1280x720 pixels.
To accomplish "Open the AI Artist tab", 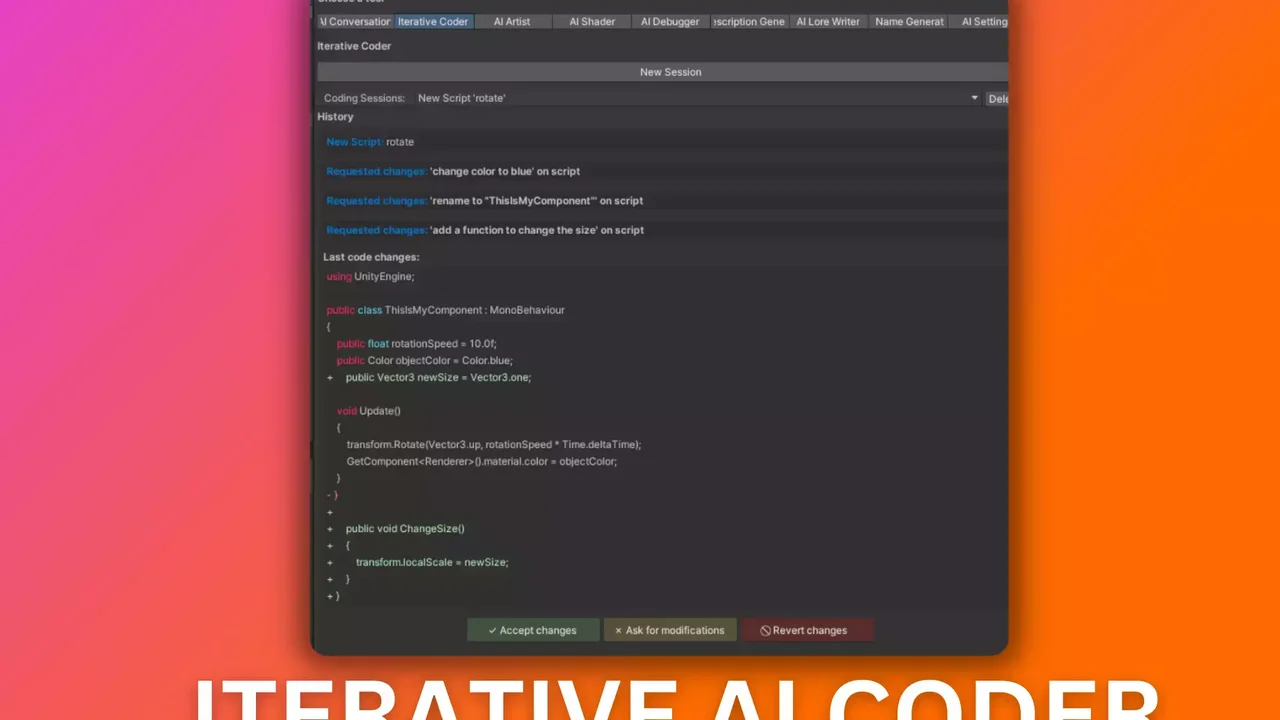I will 512,21.
